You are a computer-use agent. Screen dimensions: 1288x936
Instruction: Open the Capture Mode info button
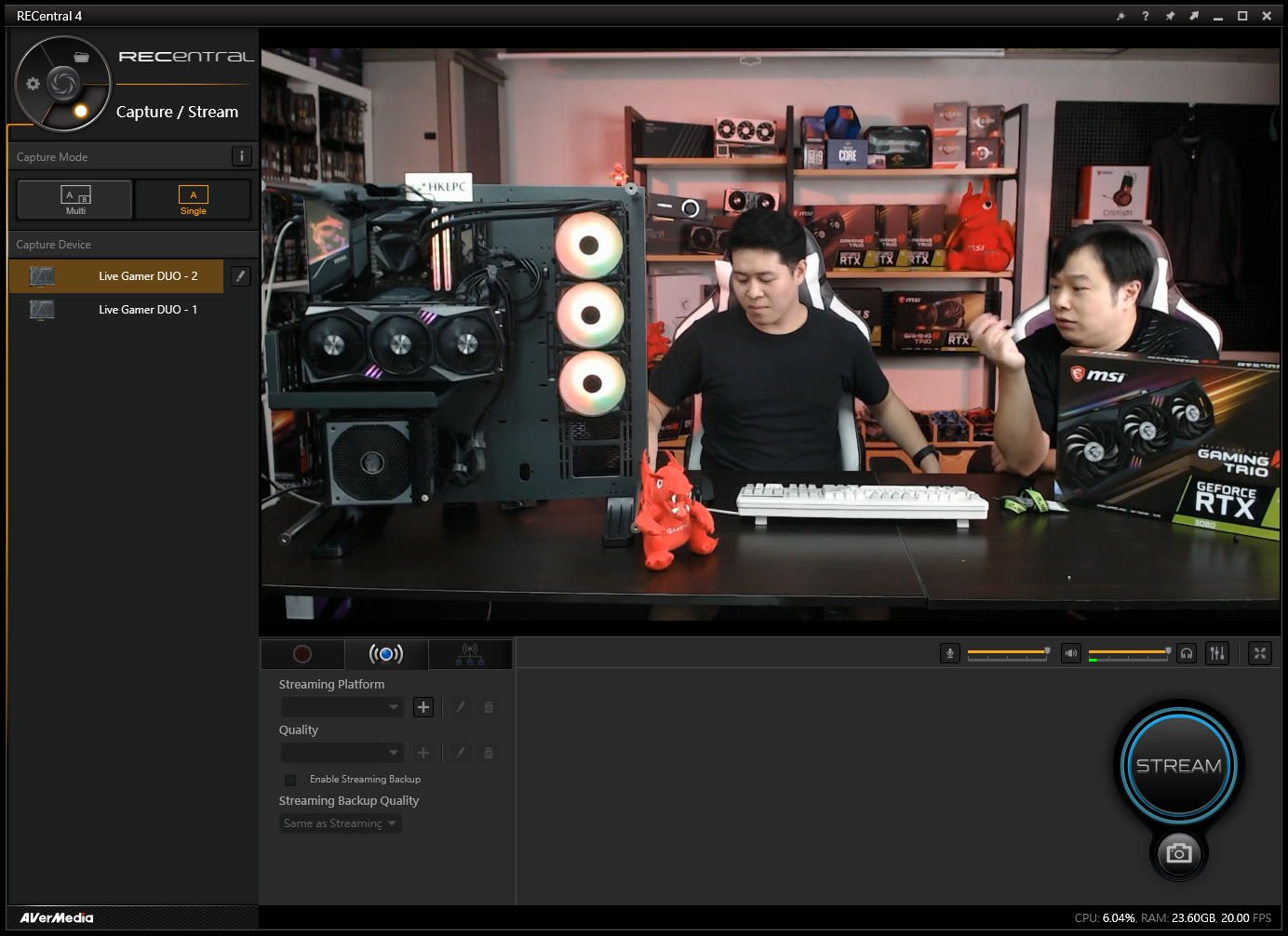coord(241,156)
